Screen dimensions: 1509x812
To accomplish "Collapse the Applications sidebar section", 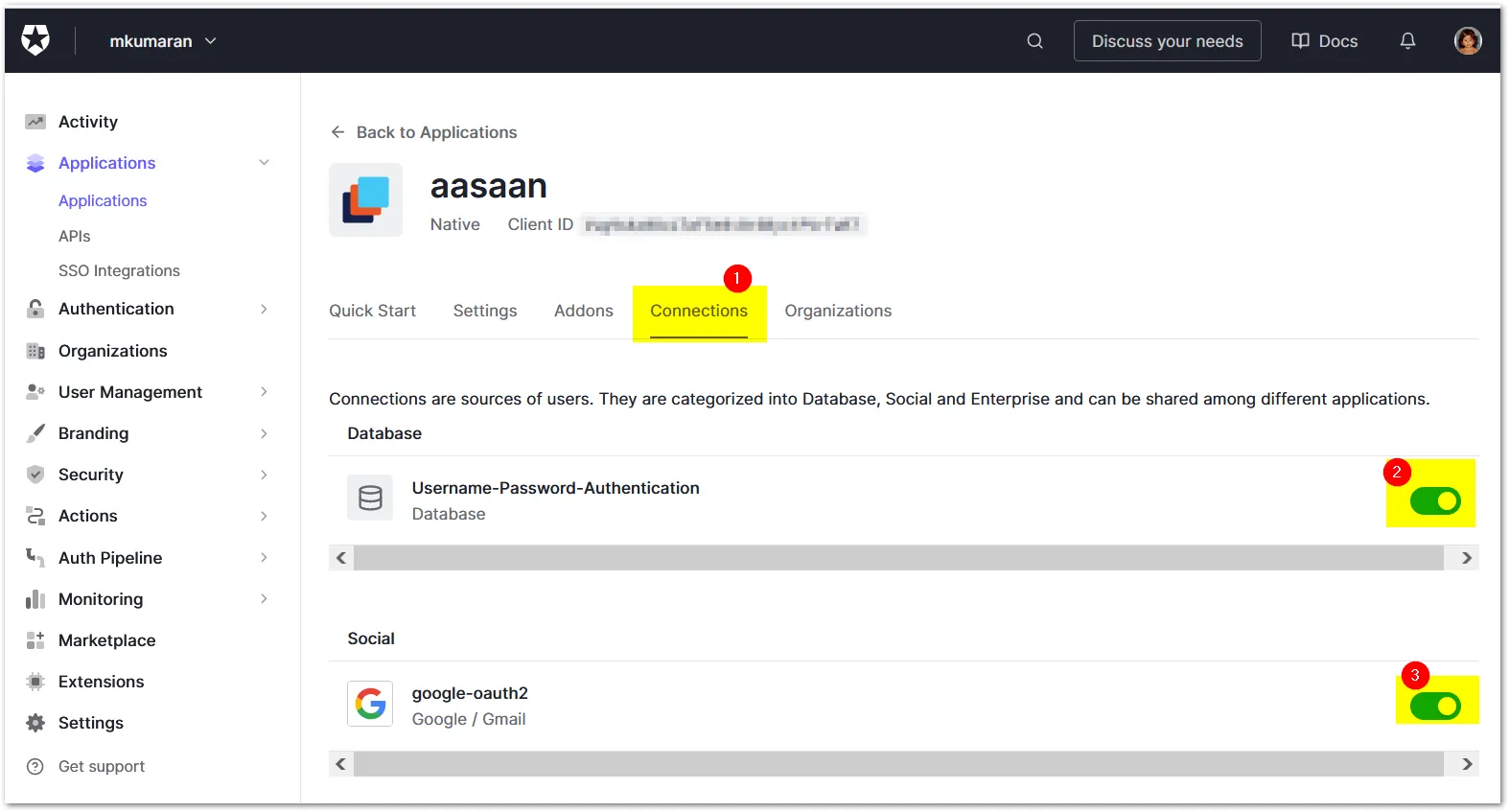I will click(264, 163).
